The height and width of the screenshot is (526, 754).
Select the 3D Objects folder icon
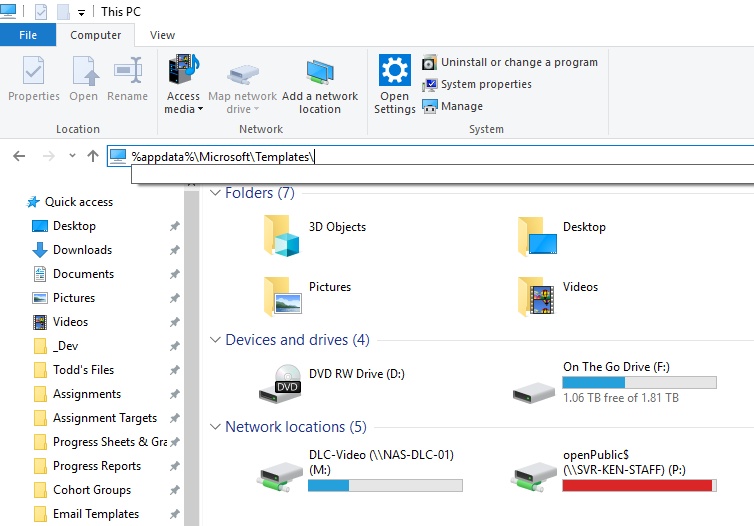pyautogui.click(x=281, y=236)
